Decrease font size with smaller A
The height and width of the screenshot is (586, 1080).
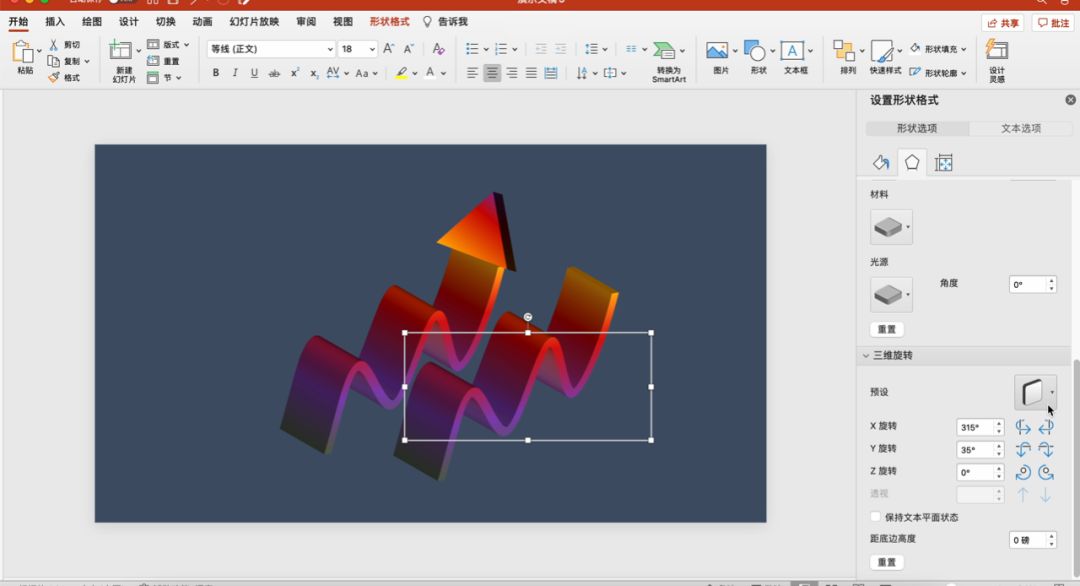click(408, 48)
